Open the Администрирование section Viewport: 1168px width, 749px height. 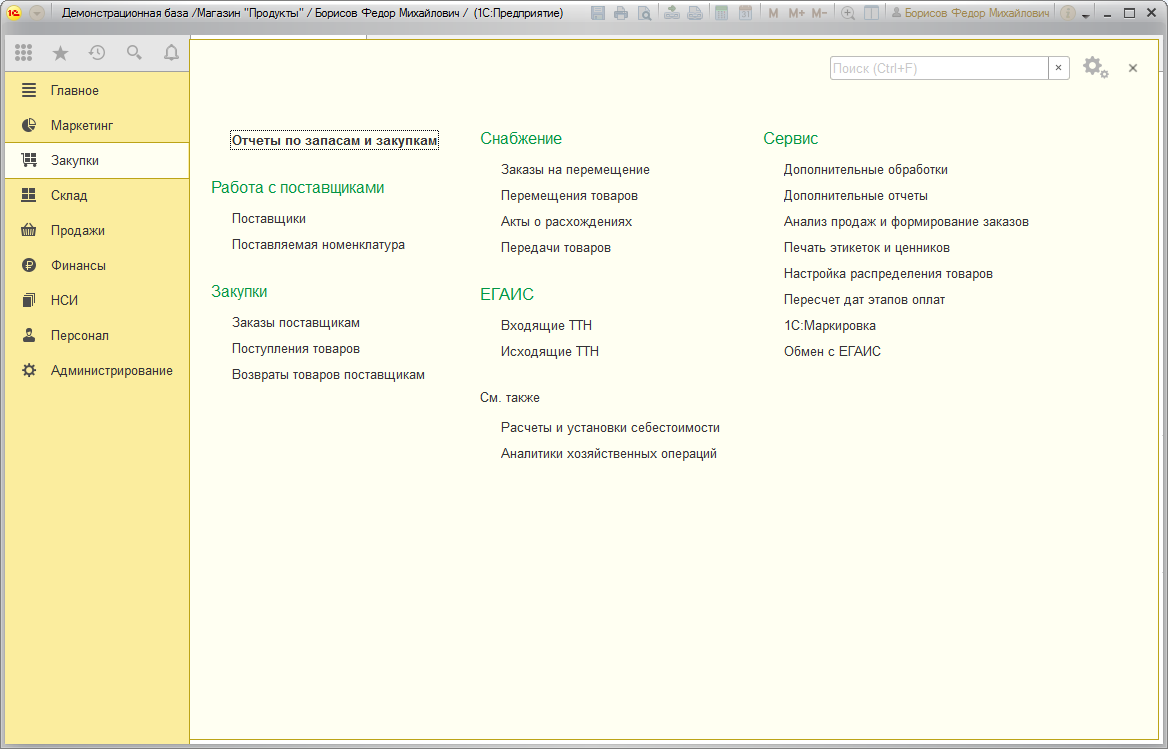pyautogui.click(x=97, y=370)
